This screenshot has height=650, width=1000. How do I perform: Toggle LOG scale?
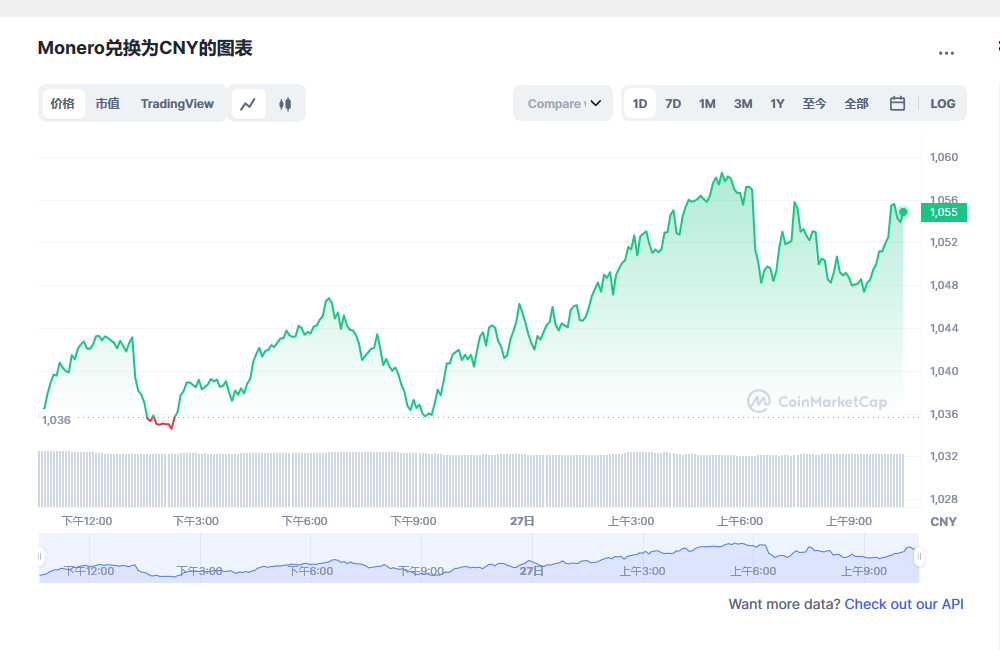(943, 103)
